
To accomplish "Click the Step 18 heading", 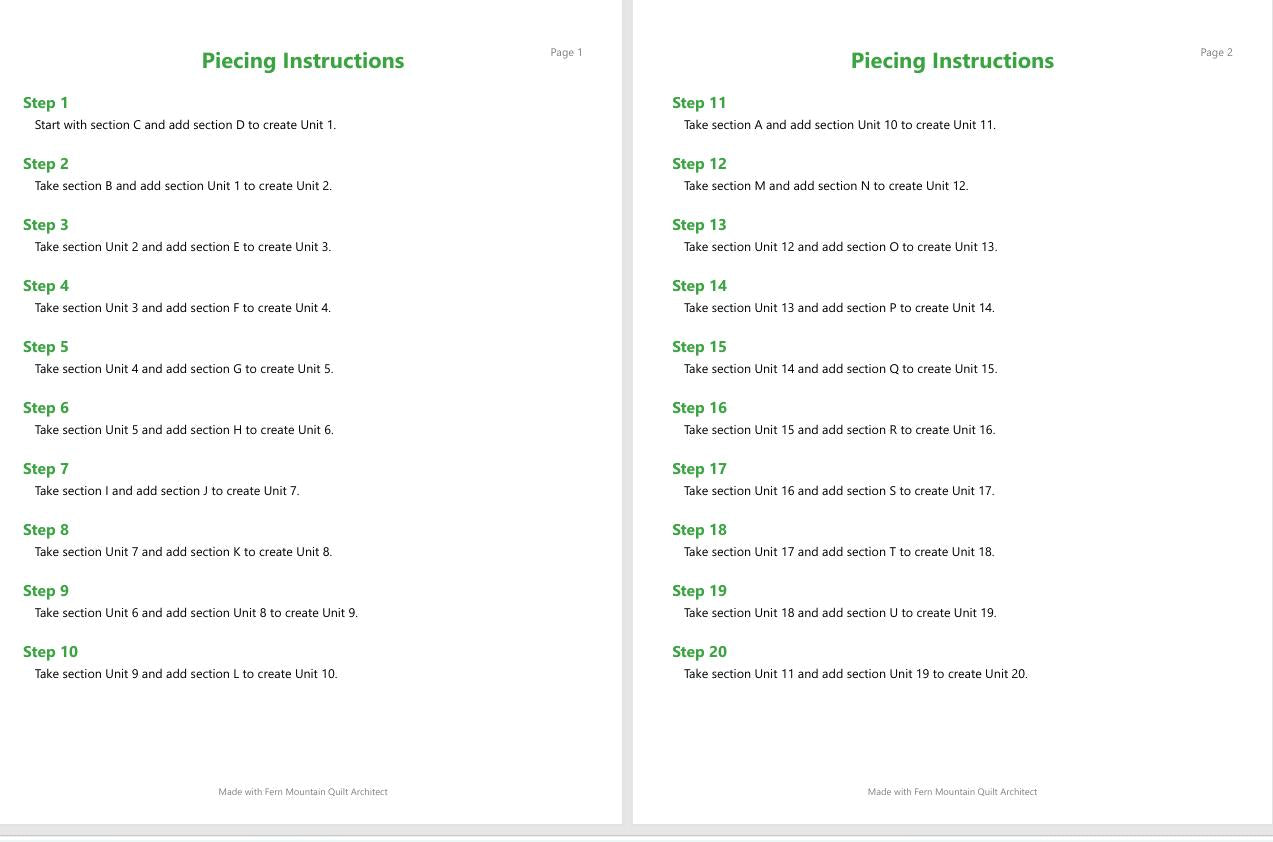I will [699, 530].
